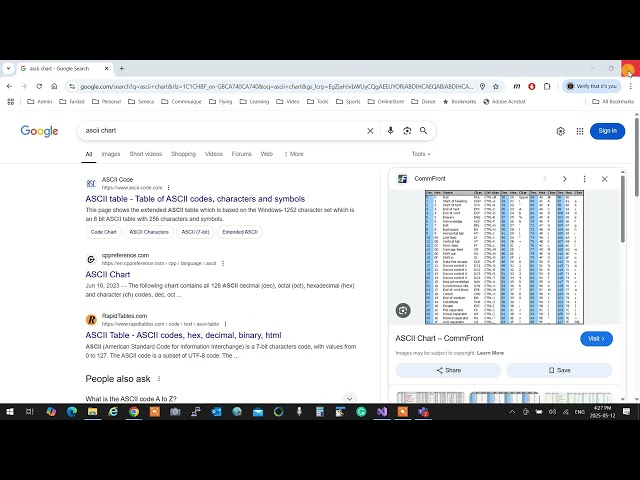This screenshot has width=640, height=480.
Task: Show next image in CommFront panel
Action: [x=565, y=179]
